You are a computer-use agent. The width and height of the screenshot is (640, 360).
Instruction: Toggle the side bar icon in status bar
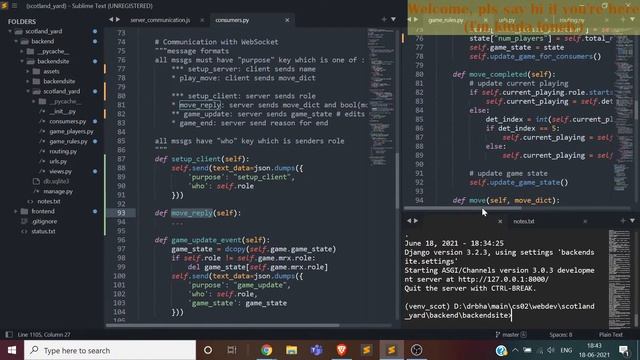[x=9, y=334]
